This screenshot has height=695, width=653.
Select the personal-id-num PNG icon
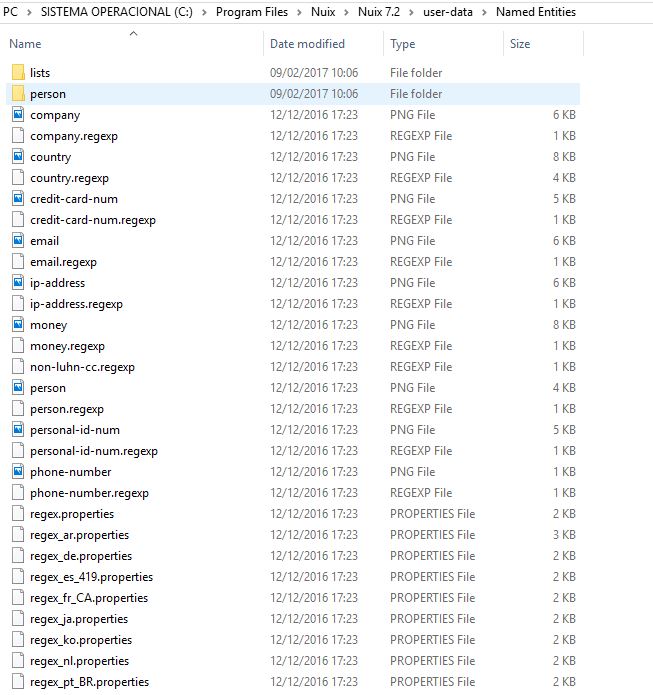coord(18,429)
